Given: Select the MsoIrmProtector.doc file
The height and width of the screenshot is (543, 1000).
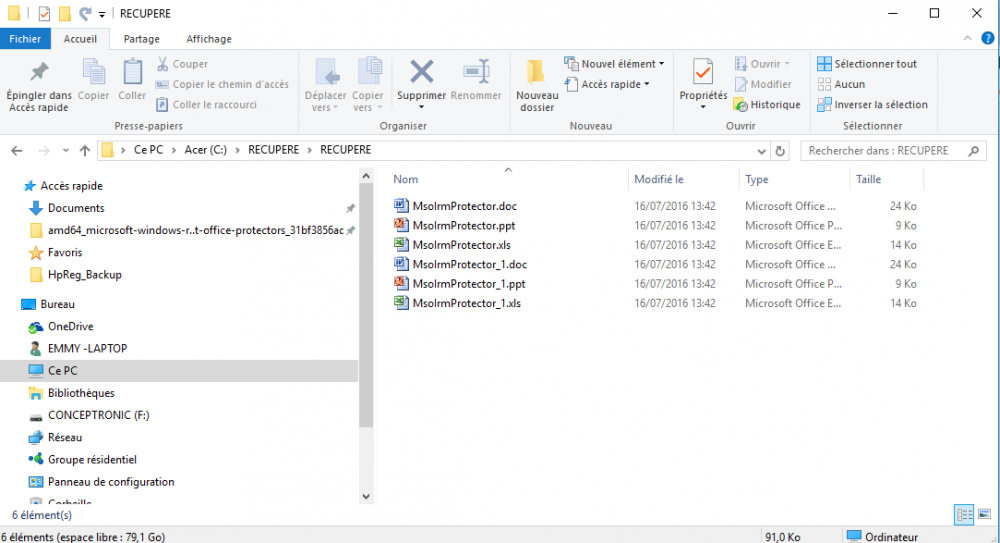Looking at the screenshot, I should (x=464, y=206).
